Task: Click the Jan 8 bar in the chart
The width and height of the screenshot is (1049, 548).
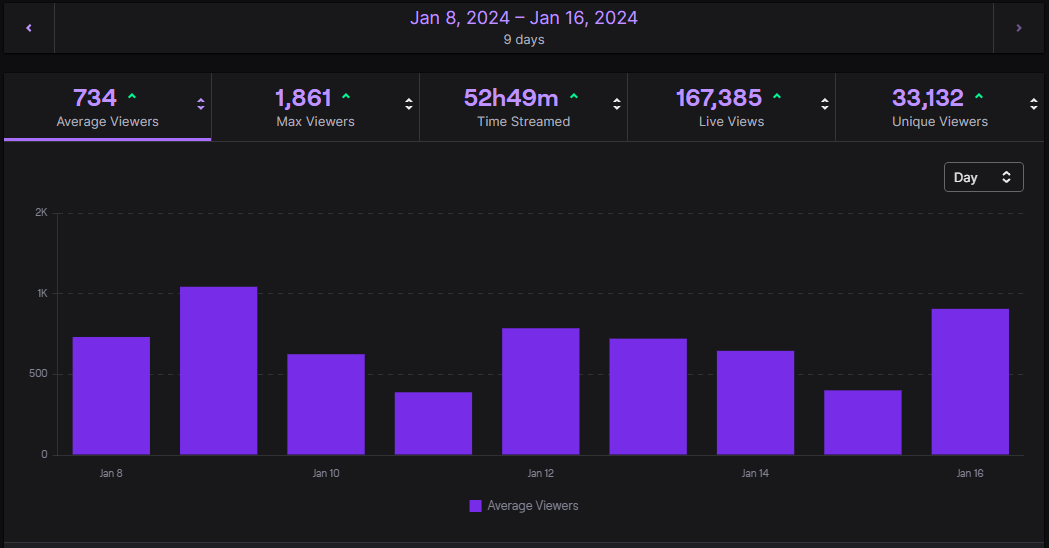Action: (x=111, y=396)
